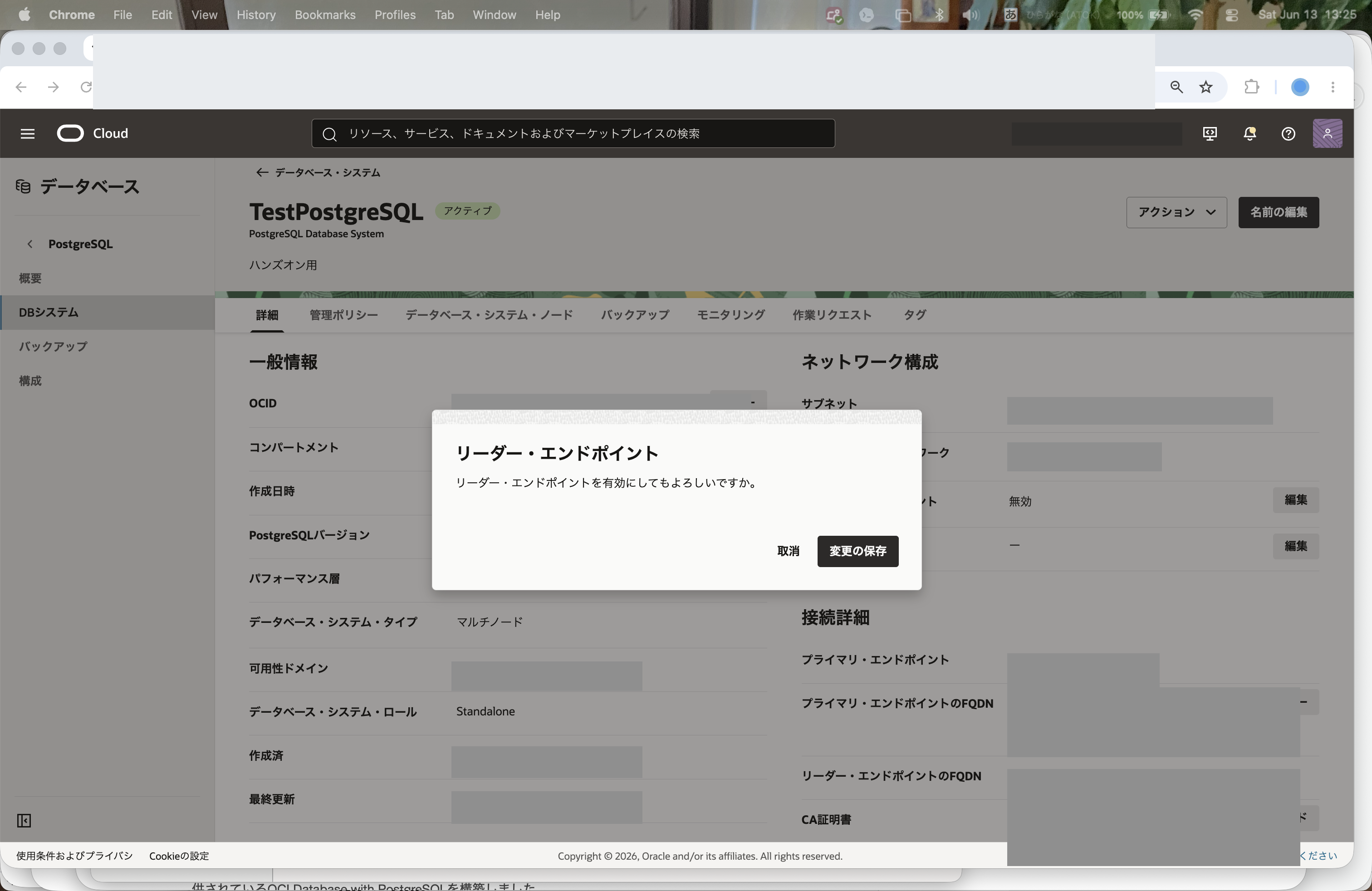
Task: Click 編集 button next to 無効
Action: [1295, 499]
